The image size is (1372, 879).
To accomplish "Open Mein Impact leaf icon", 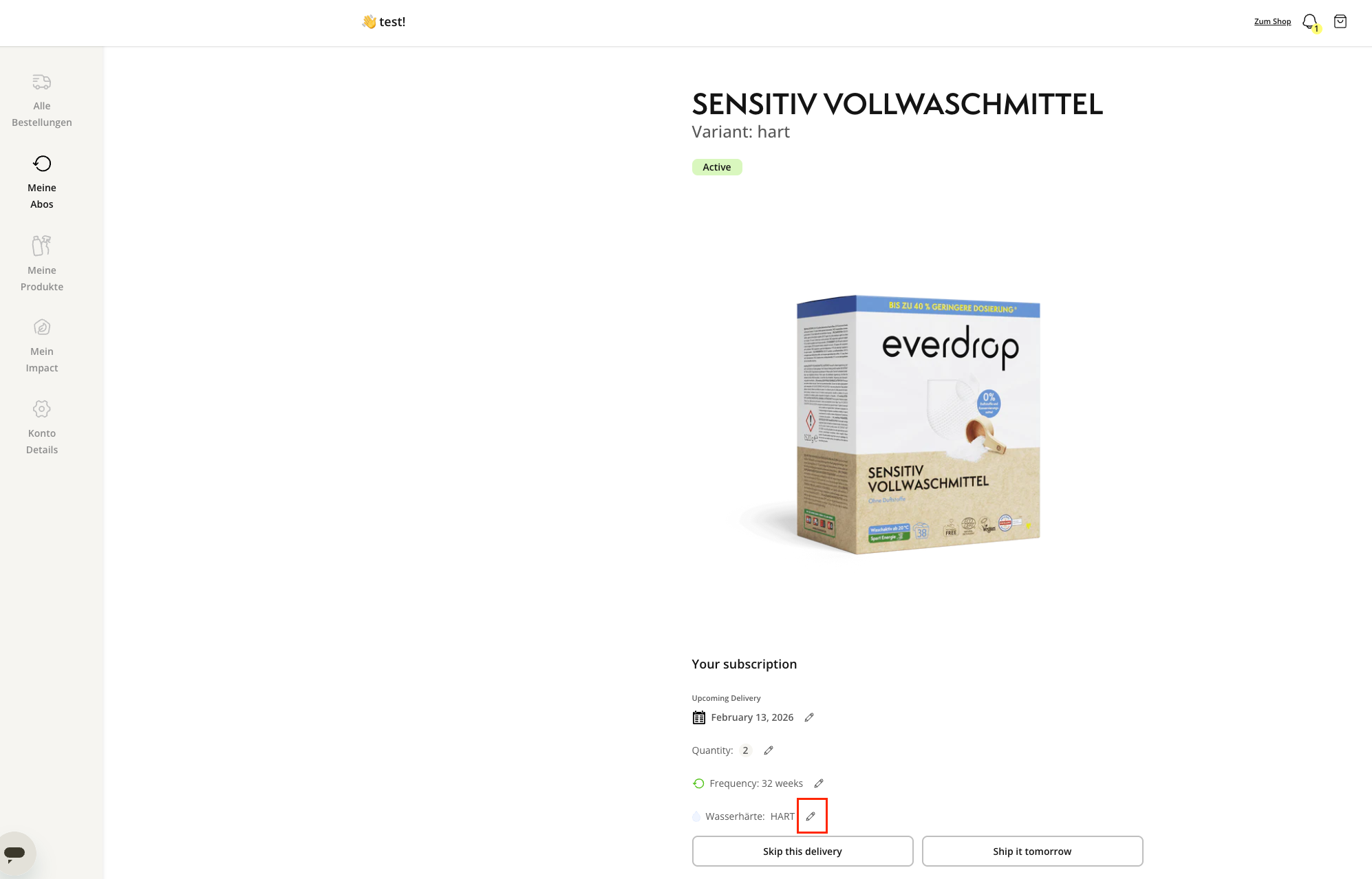I will click(42, 327).
